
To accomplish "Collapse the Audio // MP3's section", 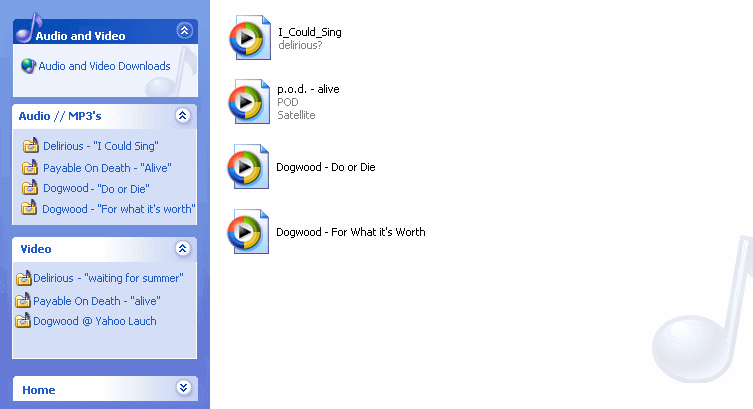I will (x=182, y=116).
